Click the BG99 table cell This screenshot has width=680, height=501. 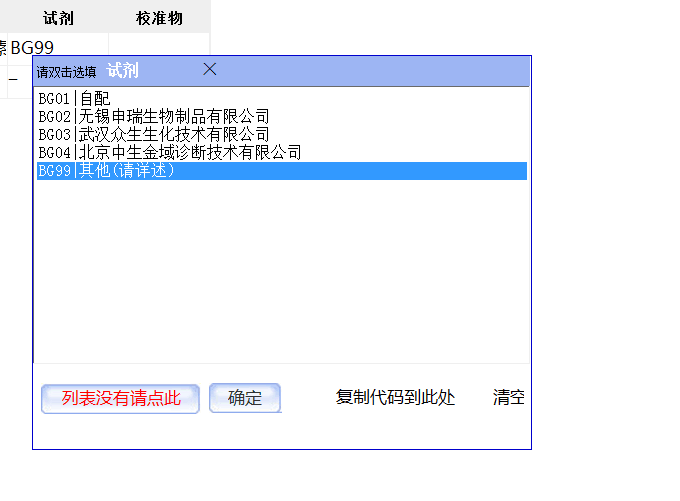[32, 47]
